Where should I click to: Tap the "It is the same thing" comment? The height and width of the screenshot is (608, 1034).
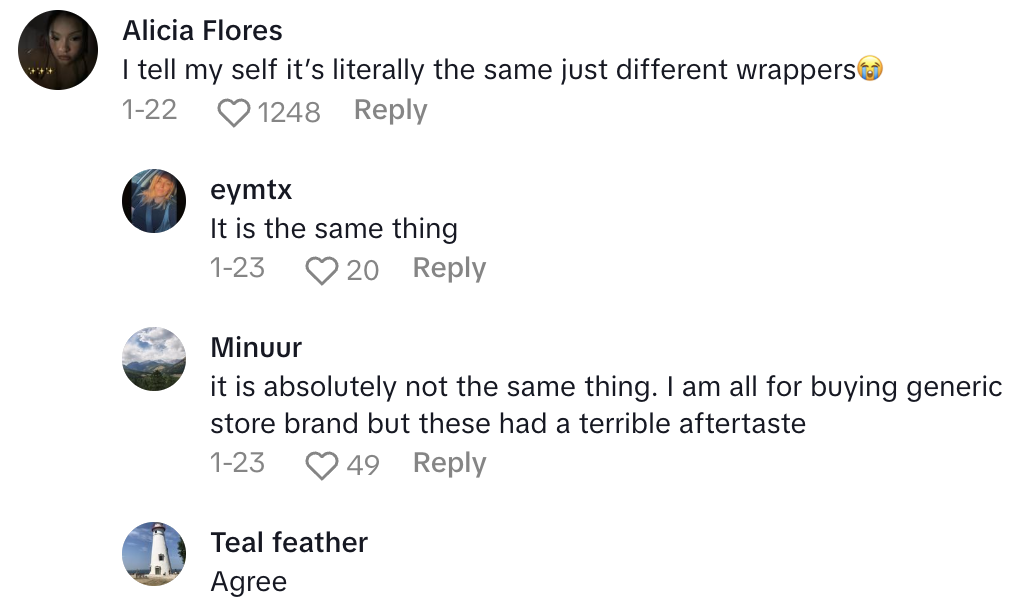coord(334,228)
